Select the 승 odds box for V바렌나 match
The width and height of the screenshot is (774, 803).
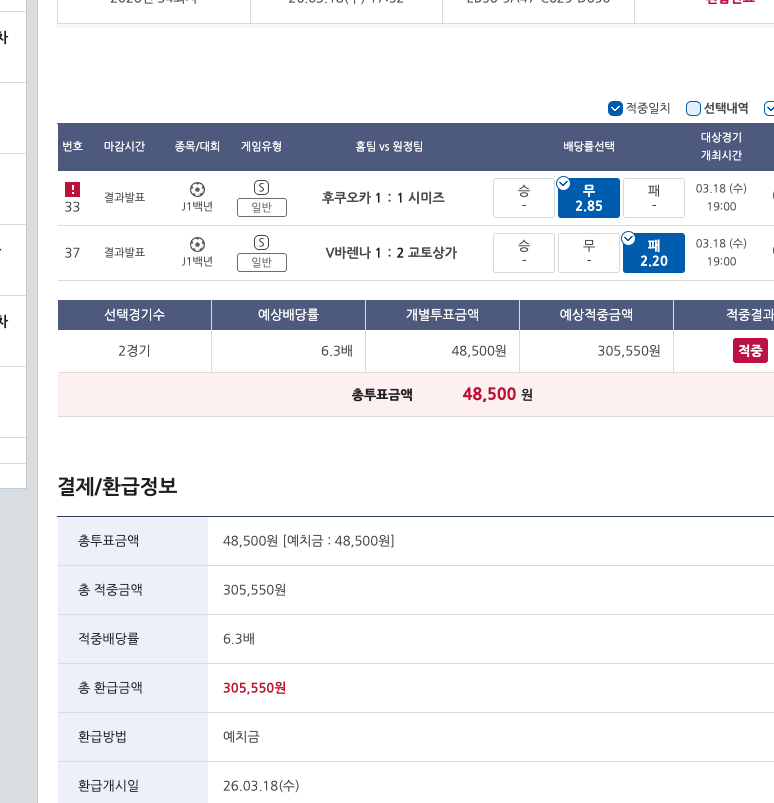tap(524, 253)
